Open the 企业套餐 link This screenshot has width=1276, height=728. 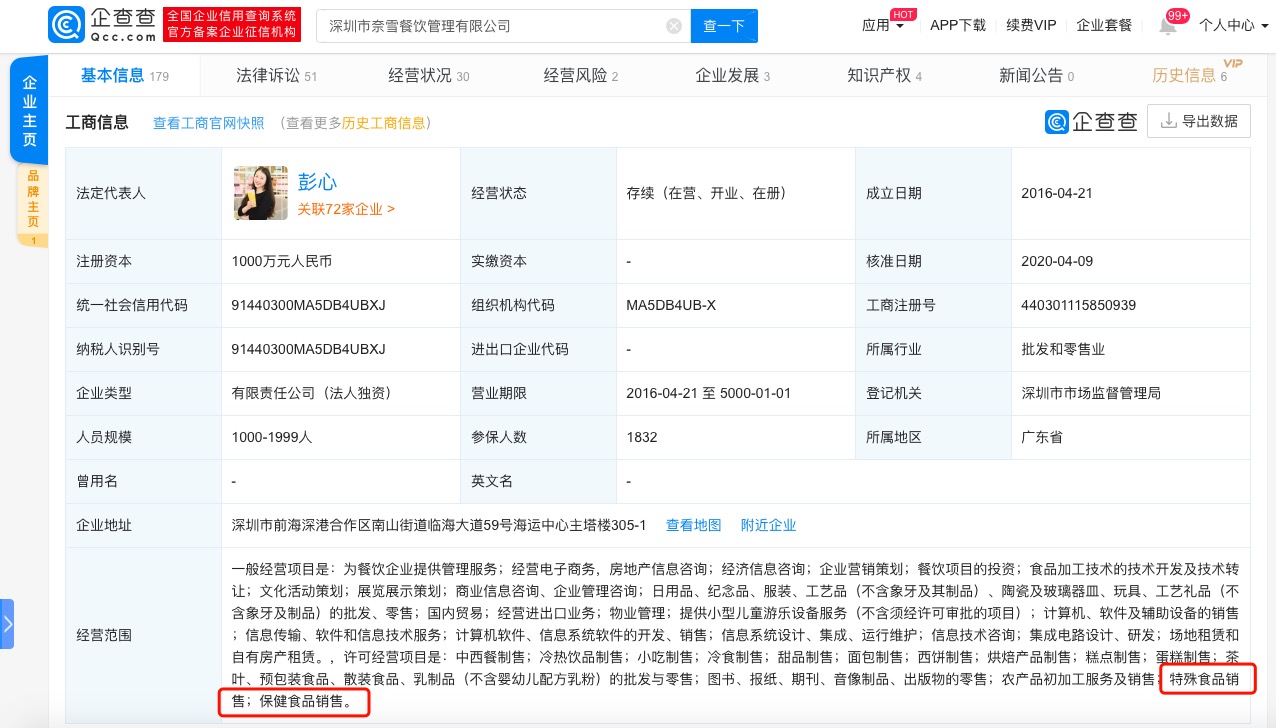tap(1104, 25)
